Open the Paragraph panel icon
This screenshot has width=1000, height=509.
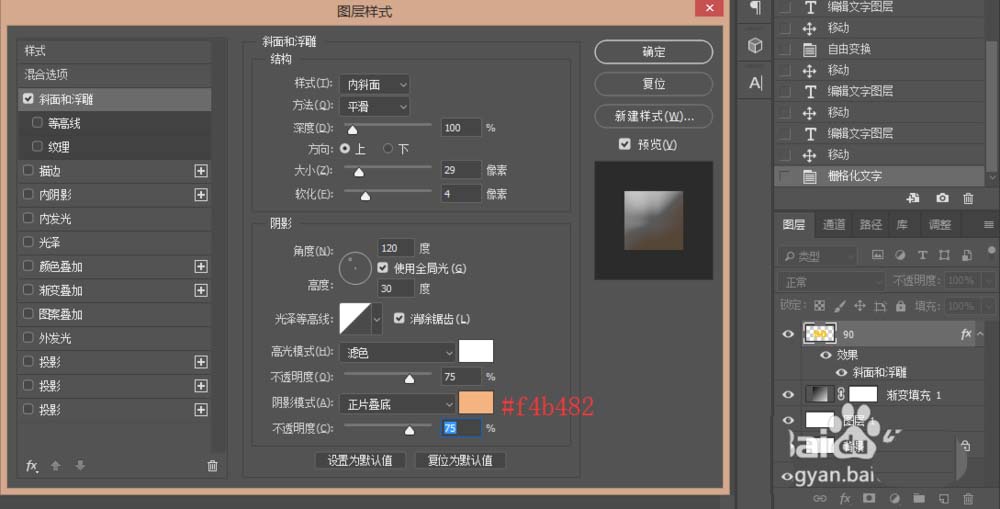point(755,7)
